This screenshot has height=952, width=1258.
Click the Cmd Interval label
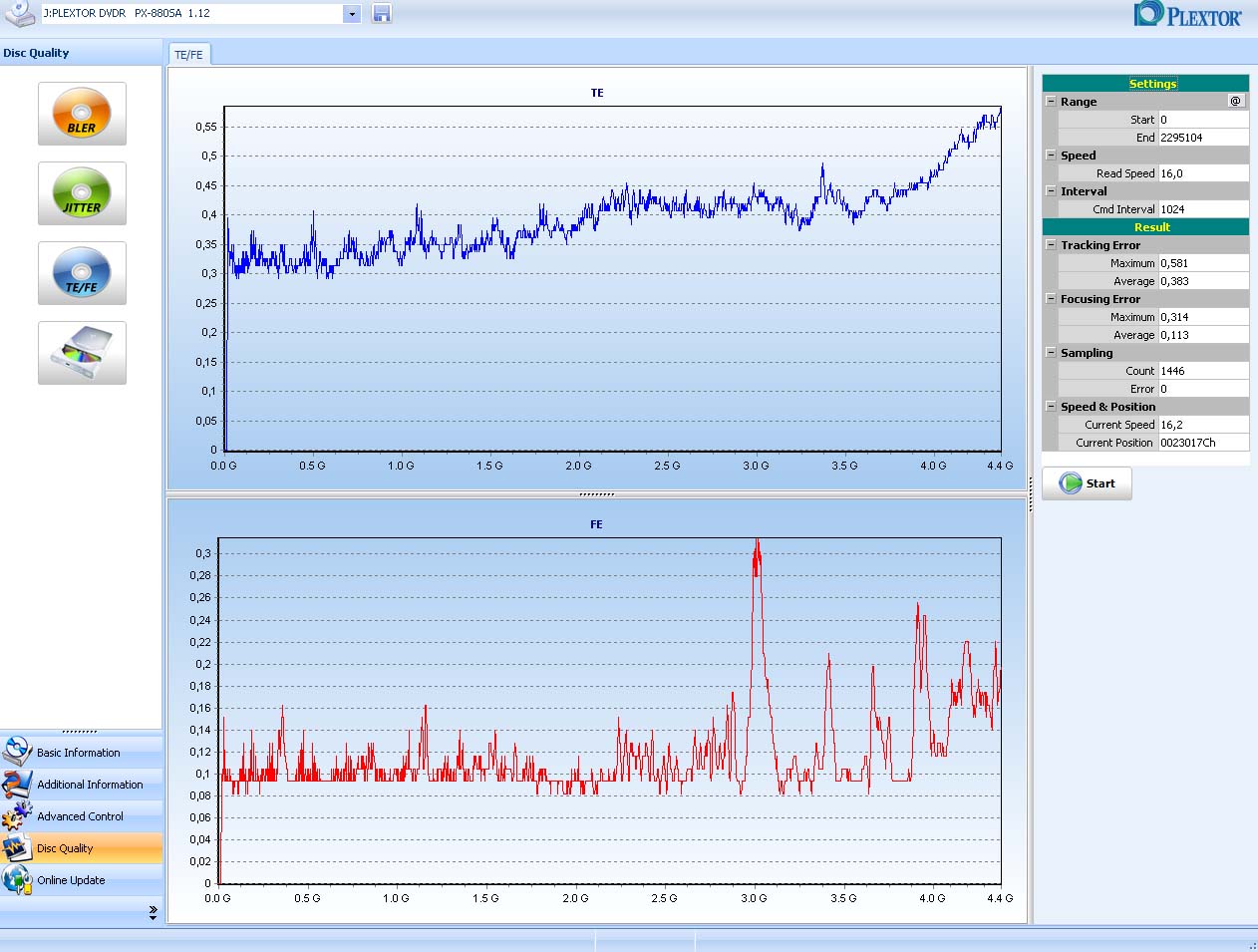1123,209
